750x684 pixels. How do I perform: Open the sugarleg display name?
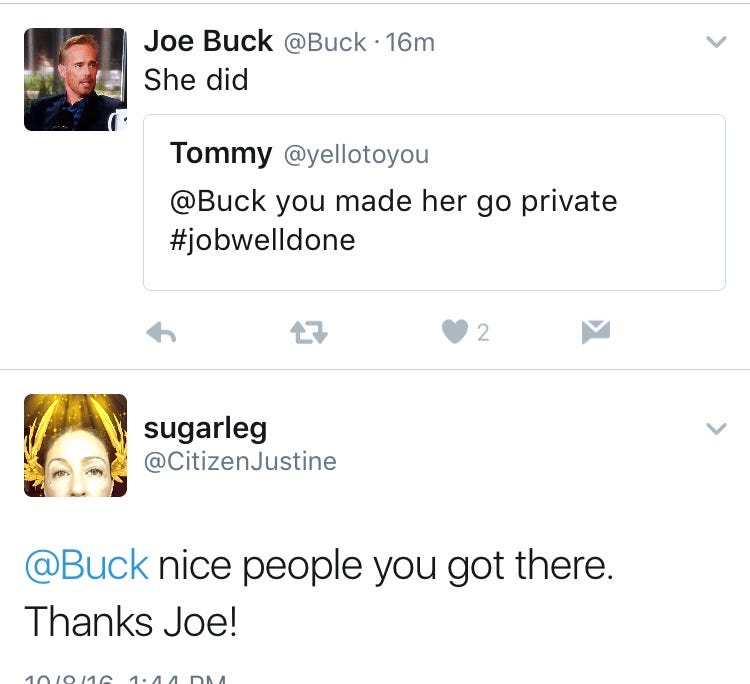tap(205, 428)
